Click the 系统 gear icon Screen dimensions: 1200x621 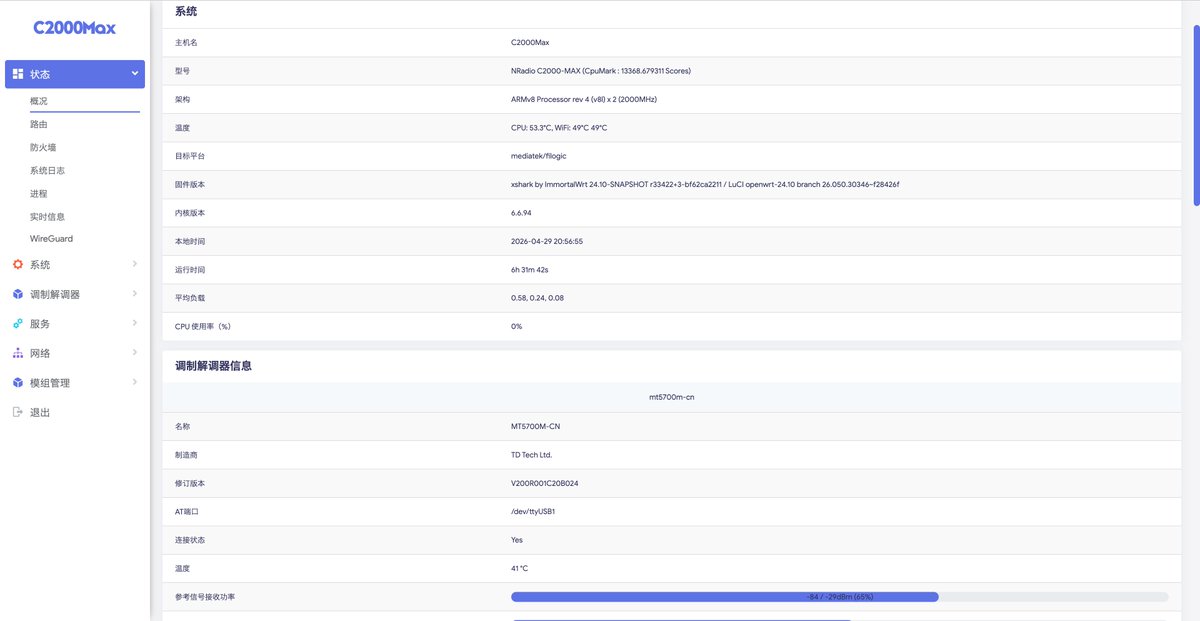tap(18, 265)
